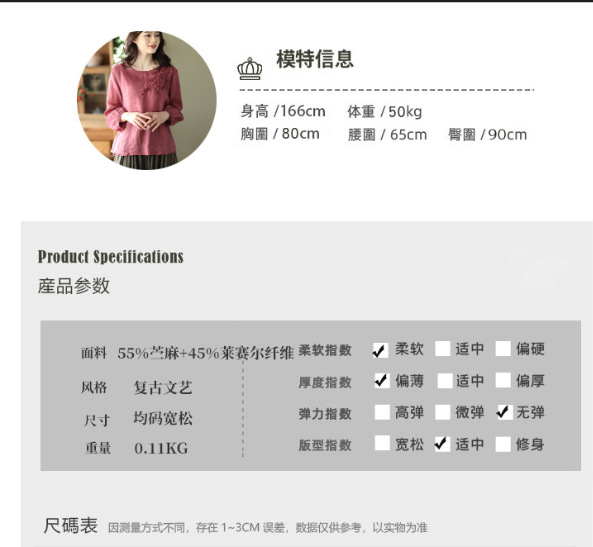Click the 尺碼表 size chart heading
This screenshot has height=547, width=593.
tap(70, 526)
